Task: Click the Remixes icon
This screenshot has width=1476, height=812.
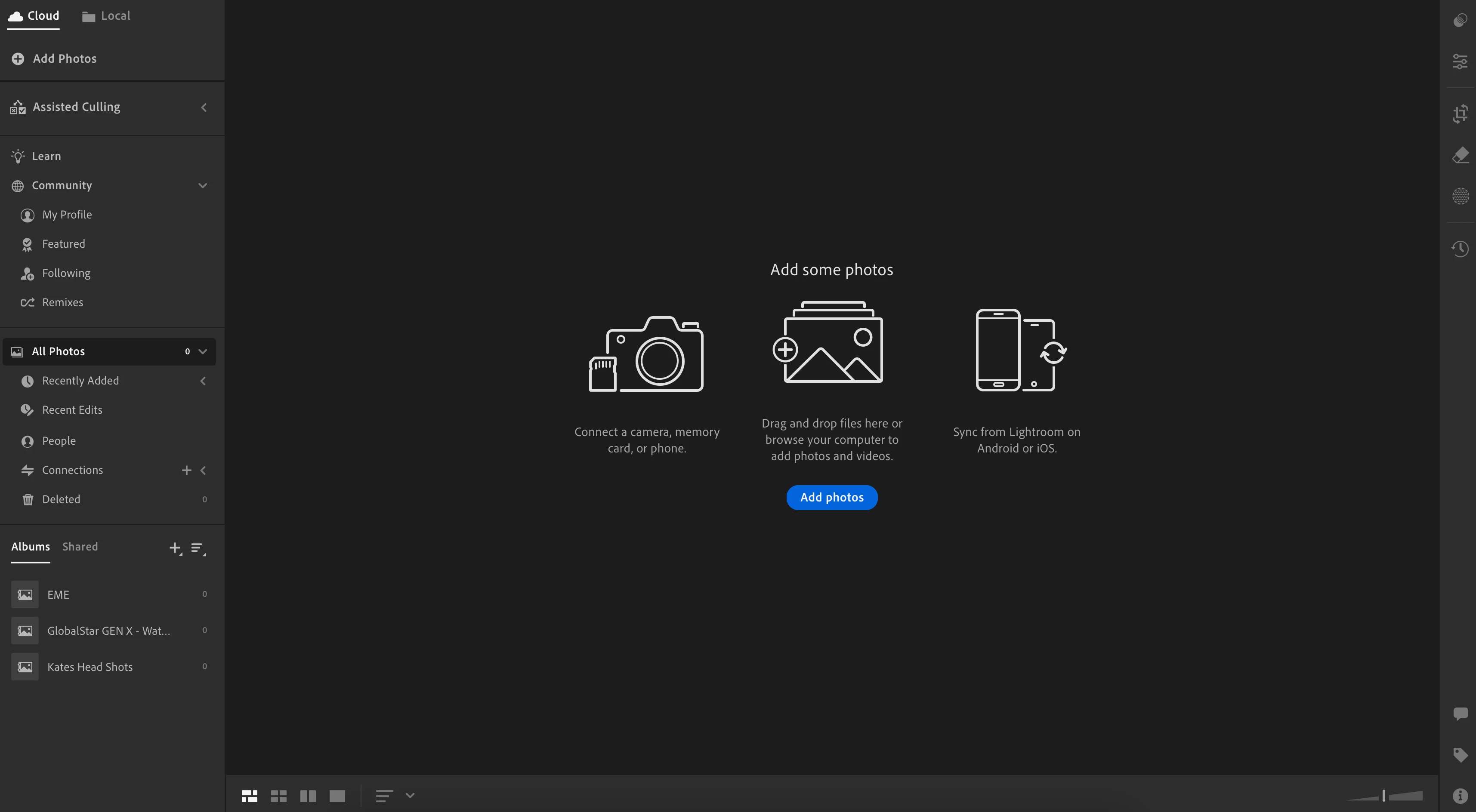Action: pos(28,302)
